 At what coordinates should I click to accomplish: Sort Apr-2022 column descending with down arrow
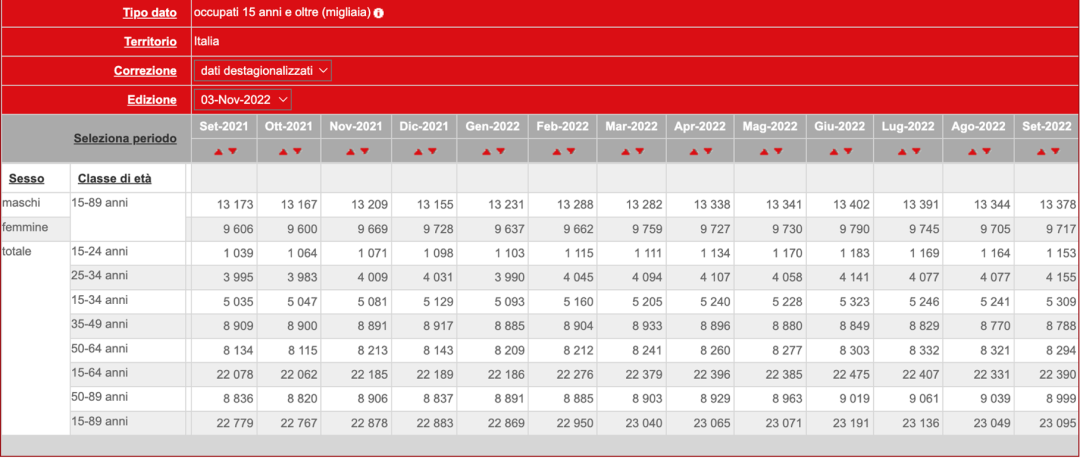708,152
